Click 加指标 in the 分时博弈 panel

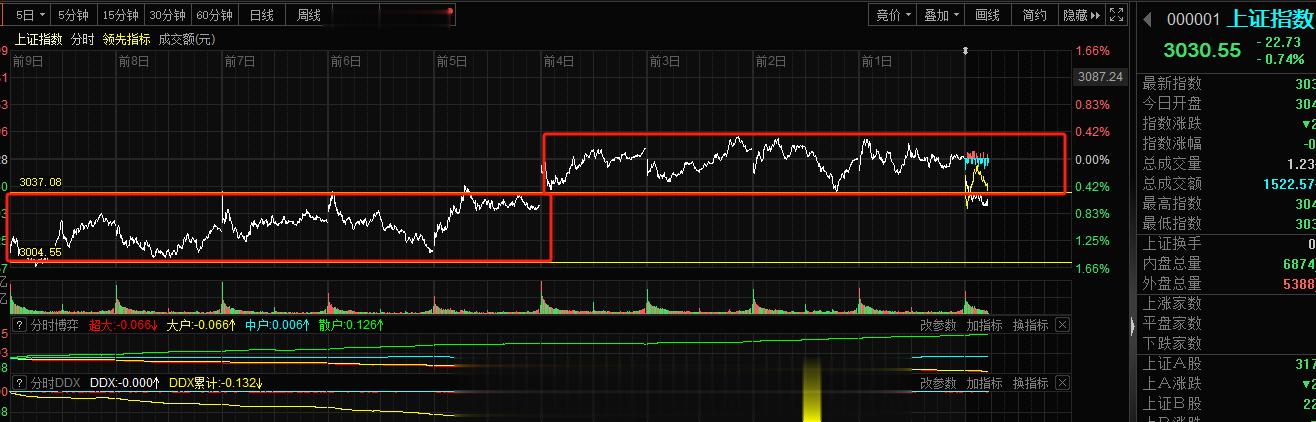pyautogui.click(x=984, y=325)
